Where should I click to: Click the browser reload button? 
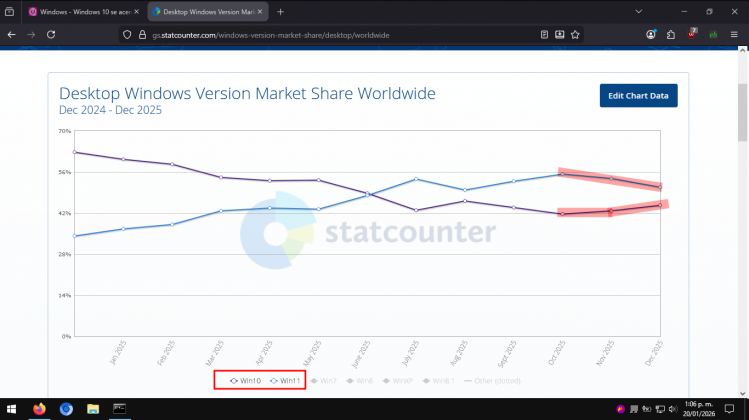coord(50,34)
